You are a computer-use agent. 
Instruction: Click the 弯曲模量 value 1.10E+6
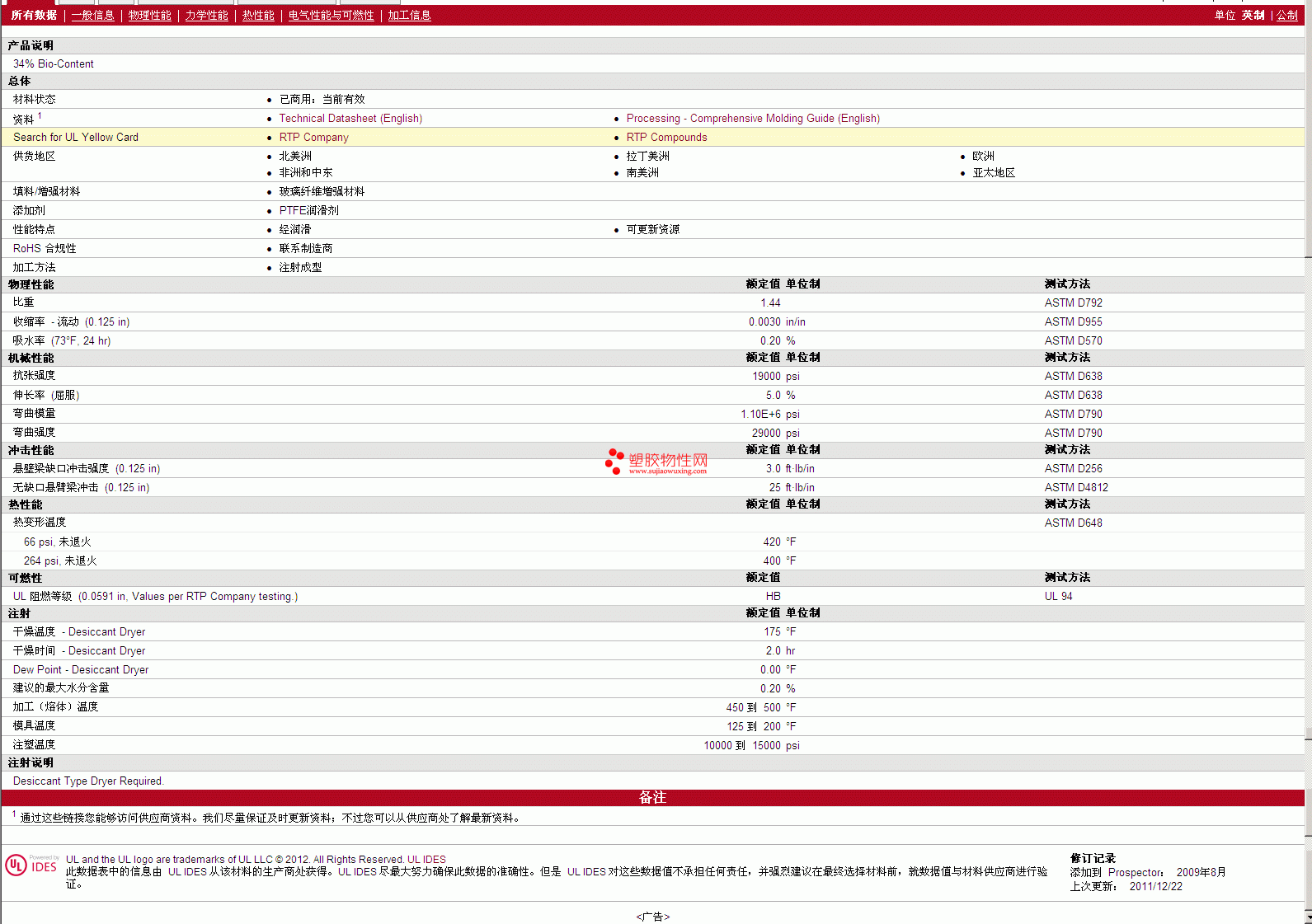pyautogui.click(x=760, y=415)
